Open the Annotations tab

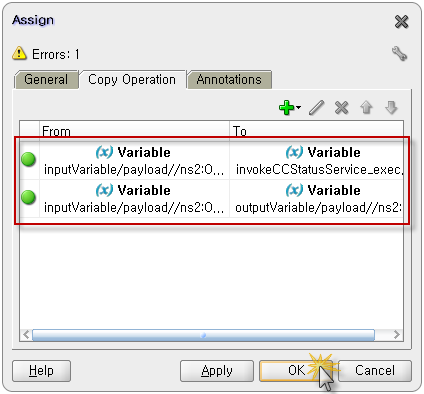point(229,80)
